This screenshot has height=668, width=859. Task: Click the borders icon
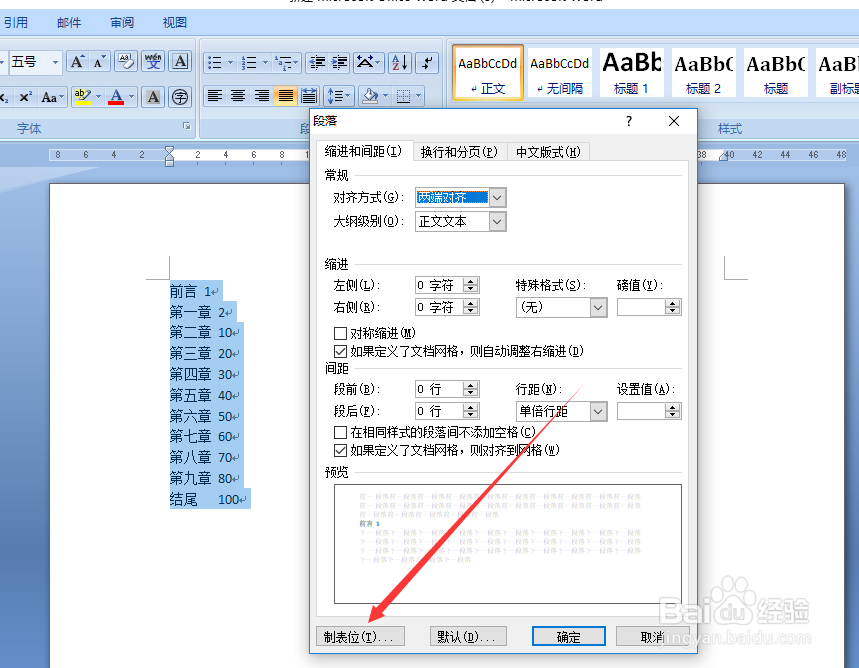[x=404, y=96]
